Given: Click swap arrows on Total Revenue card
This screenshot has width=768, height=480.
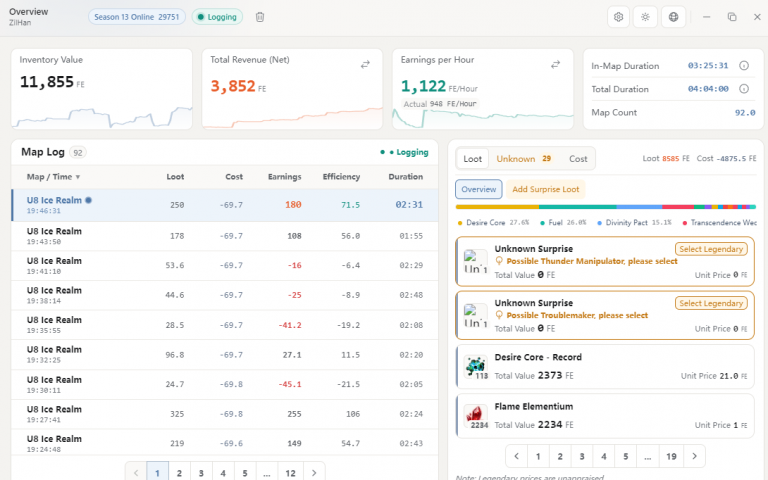Looking at the screenshot, I should [365, 64].
